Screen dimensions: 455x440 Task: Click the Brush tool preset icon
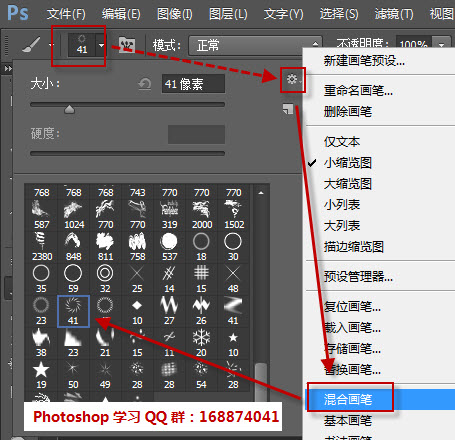tap(32, 45)
